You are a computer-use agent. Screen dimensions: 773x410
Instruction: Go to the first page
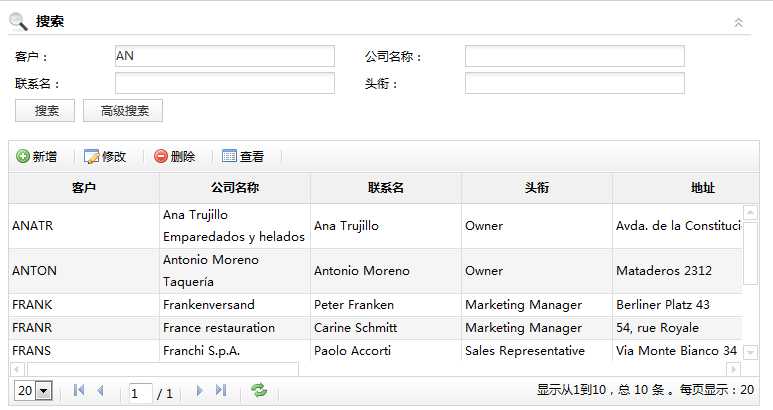click(78, 391)
